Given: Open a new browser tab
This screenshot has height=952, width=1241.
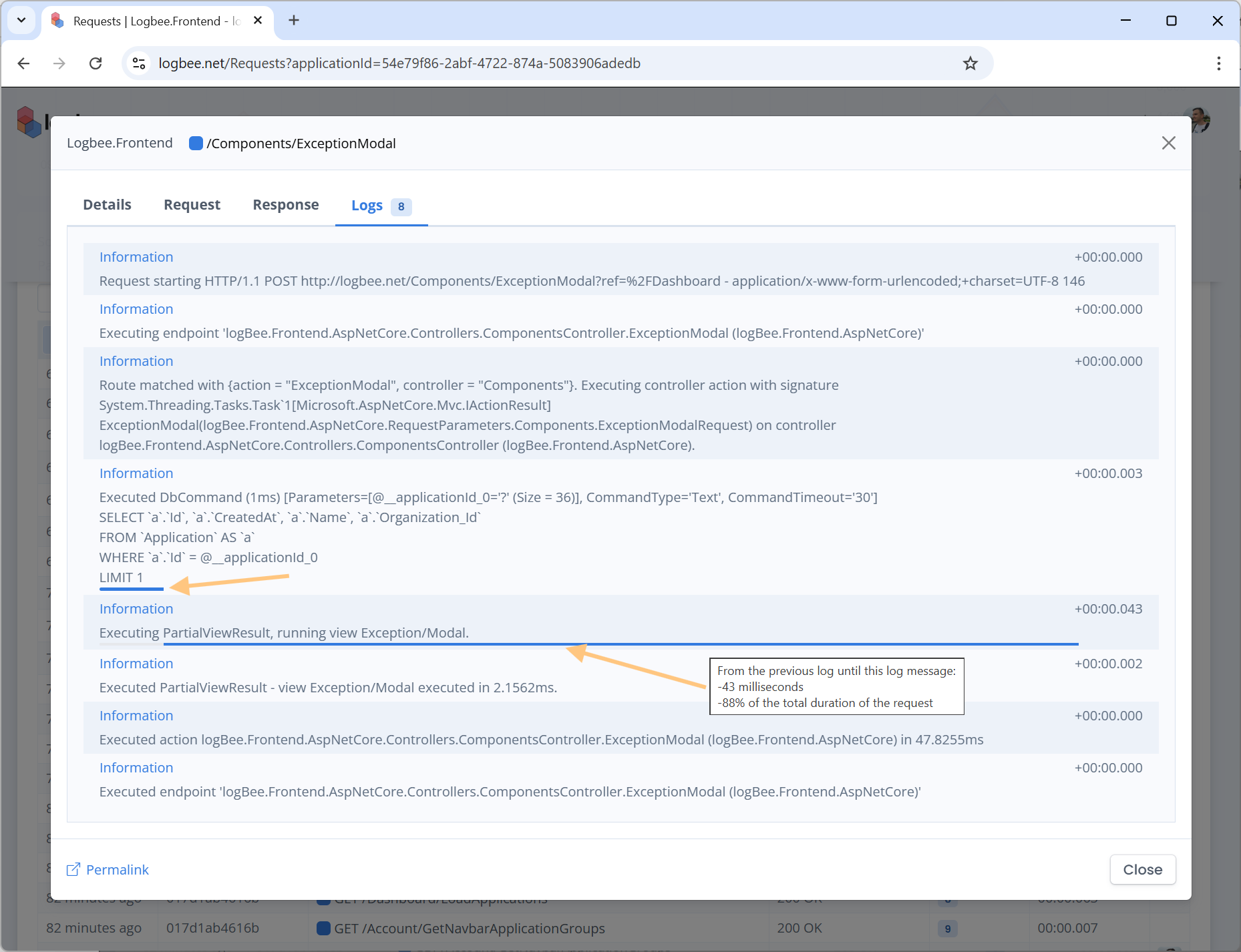Looking at the screenshot, I should pos(294,21).
